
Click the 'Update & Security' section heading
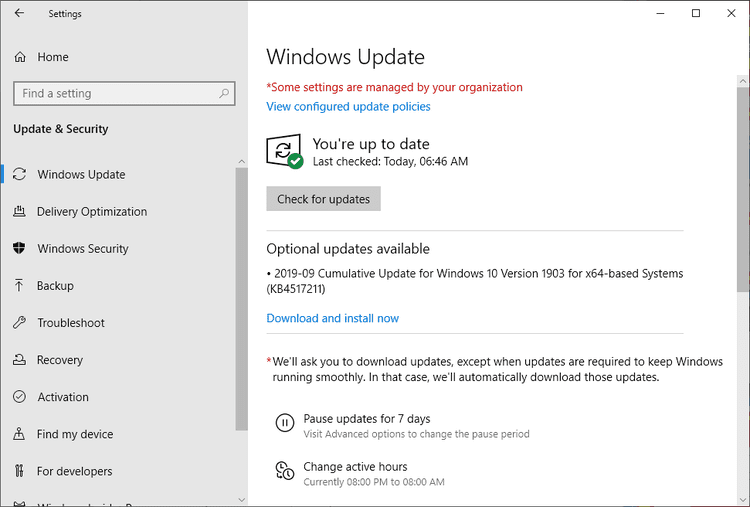pyautogui.click(x=61, y=129)
